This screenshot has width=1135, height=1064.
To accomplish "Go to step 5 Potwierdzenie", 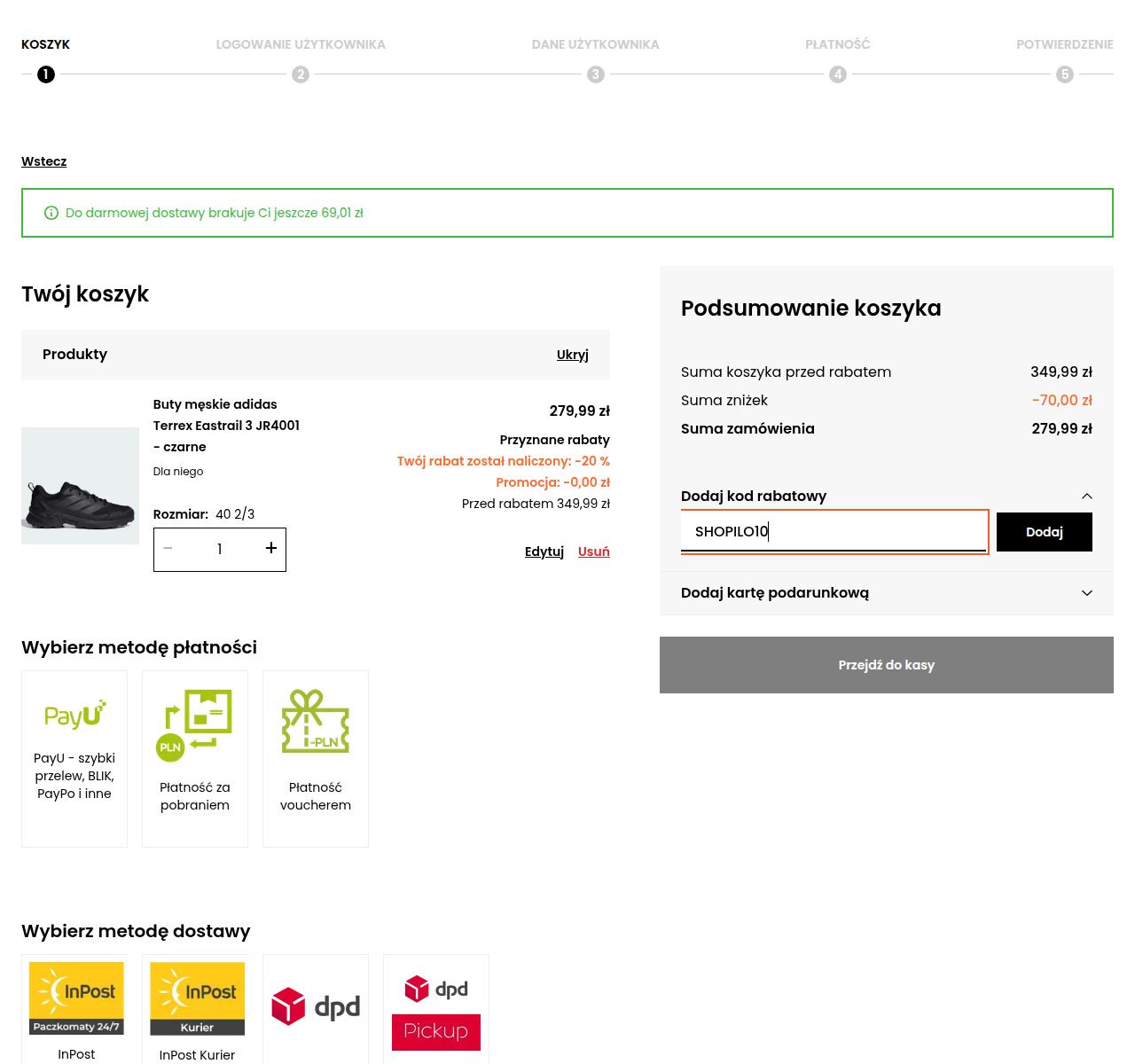I will coord(1065,74).
